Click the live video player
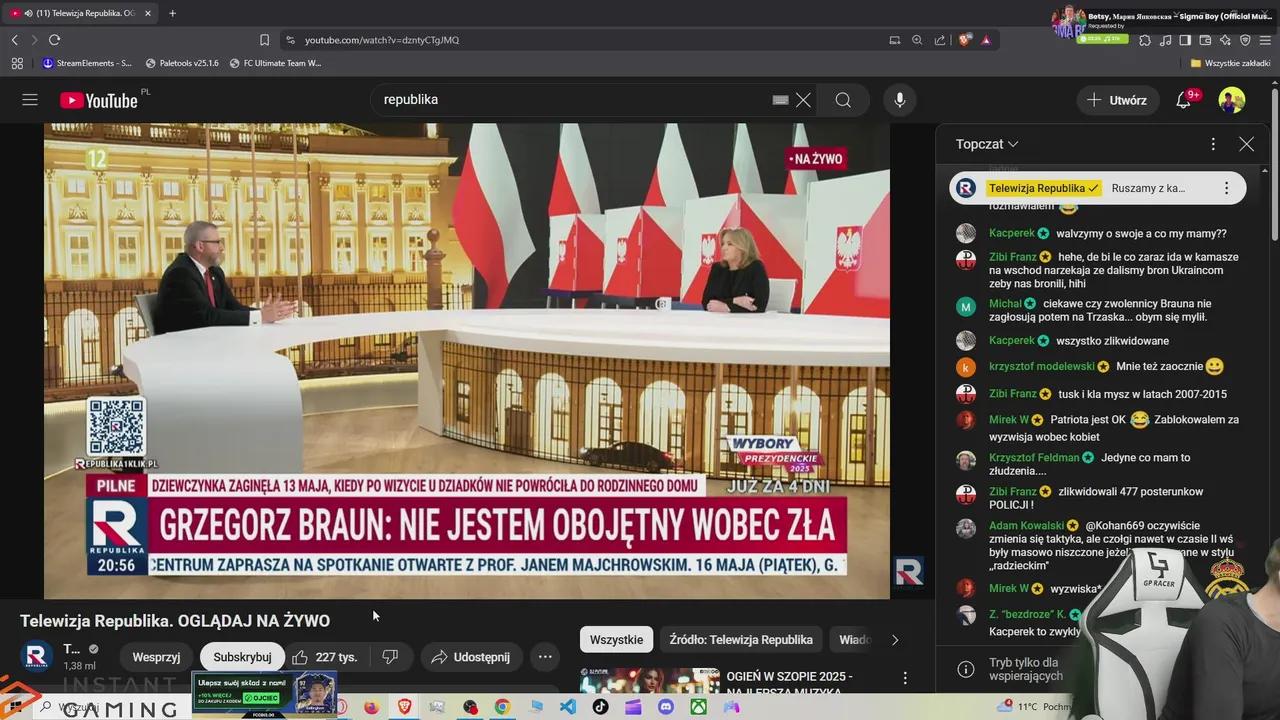1280x720 pixels. pyautogui.click(x=466, y=361)
